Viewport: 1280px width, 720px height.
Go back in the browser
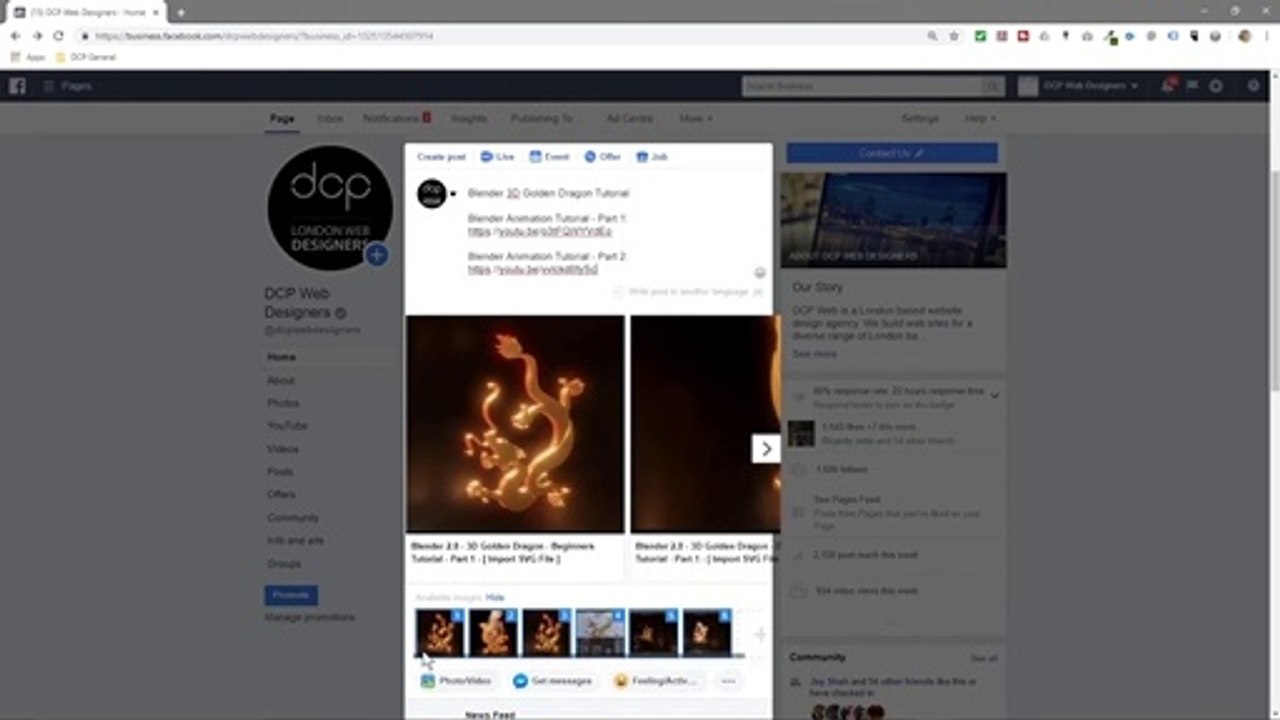point(15,36)
